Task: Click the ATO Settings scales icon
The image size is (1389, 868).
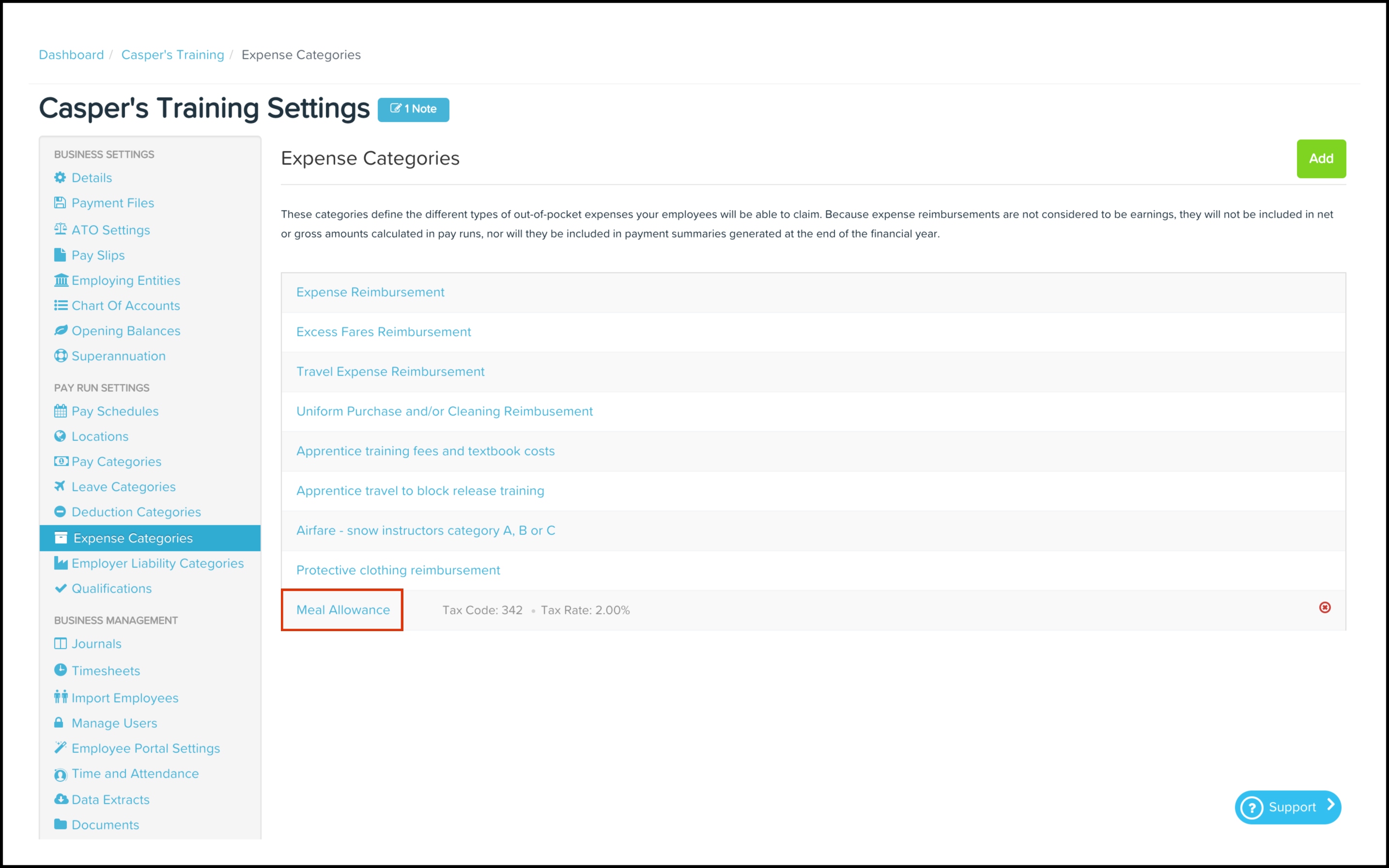Action: point(60,229)
